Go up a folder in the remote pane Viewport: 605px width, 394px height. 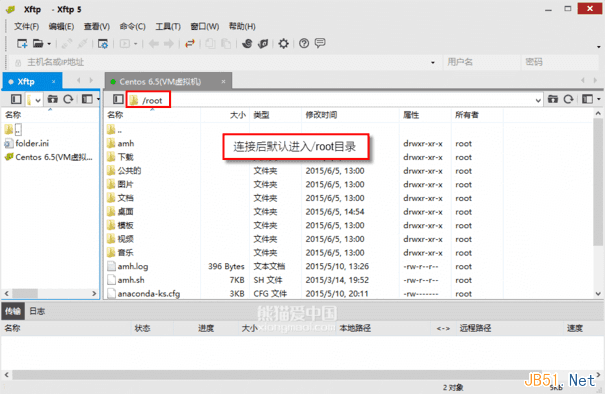tap(553, 100)
